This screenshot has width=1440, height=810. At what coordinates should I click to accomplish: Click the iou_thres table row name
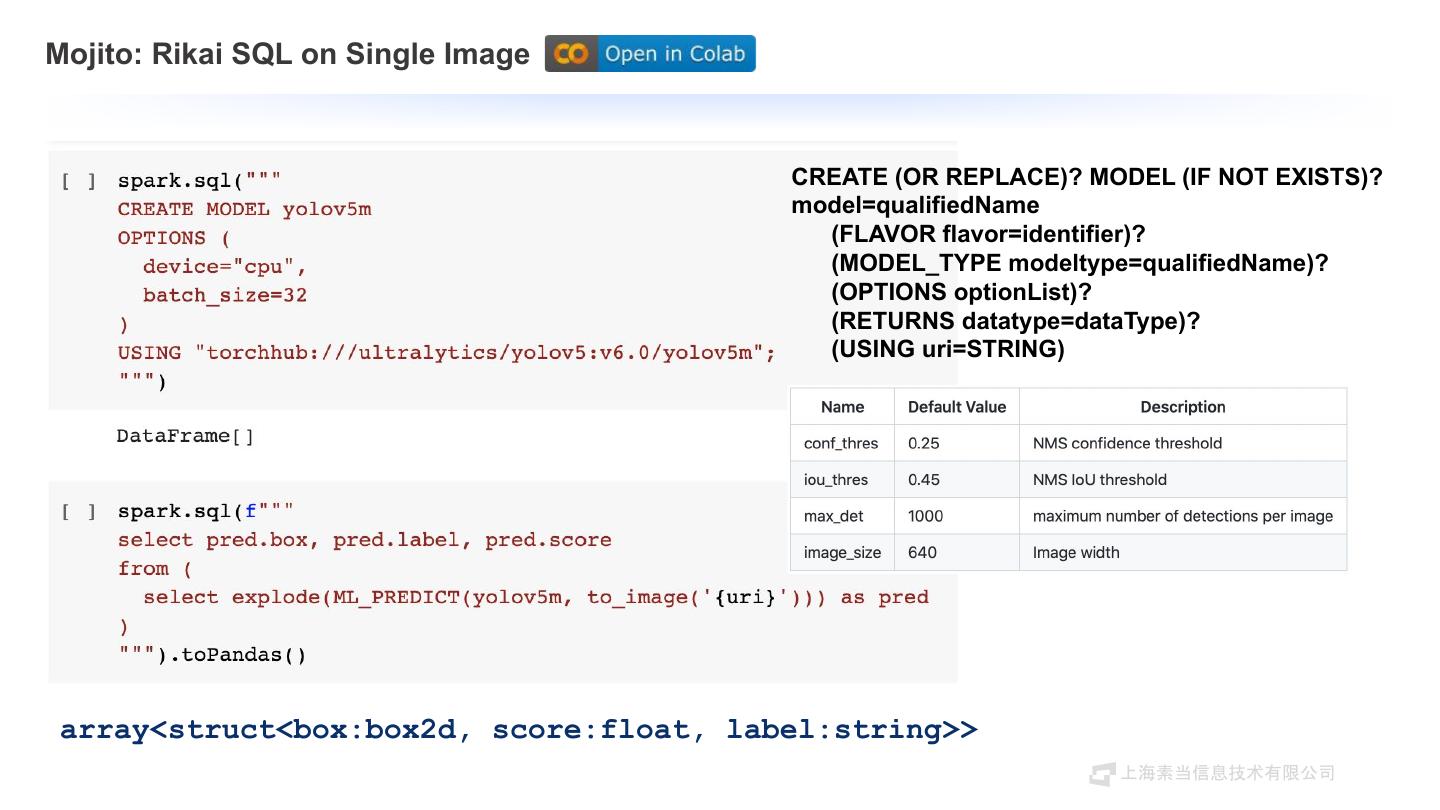pyautogui.click(x=836, y=480)
